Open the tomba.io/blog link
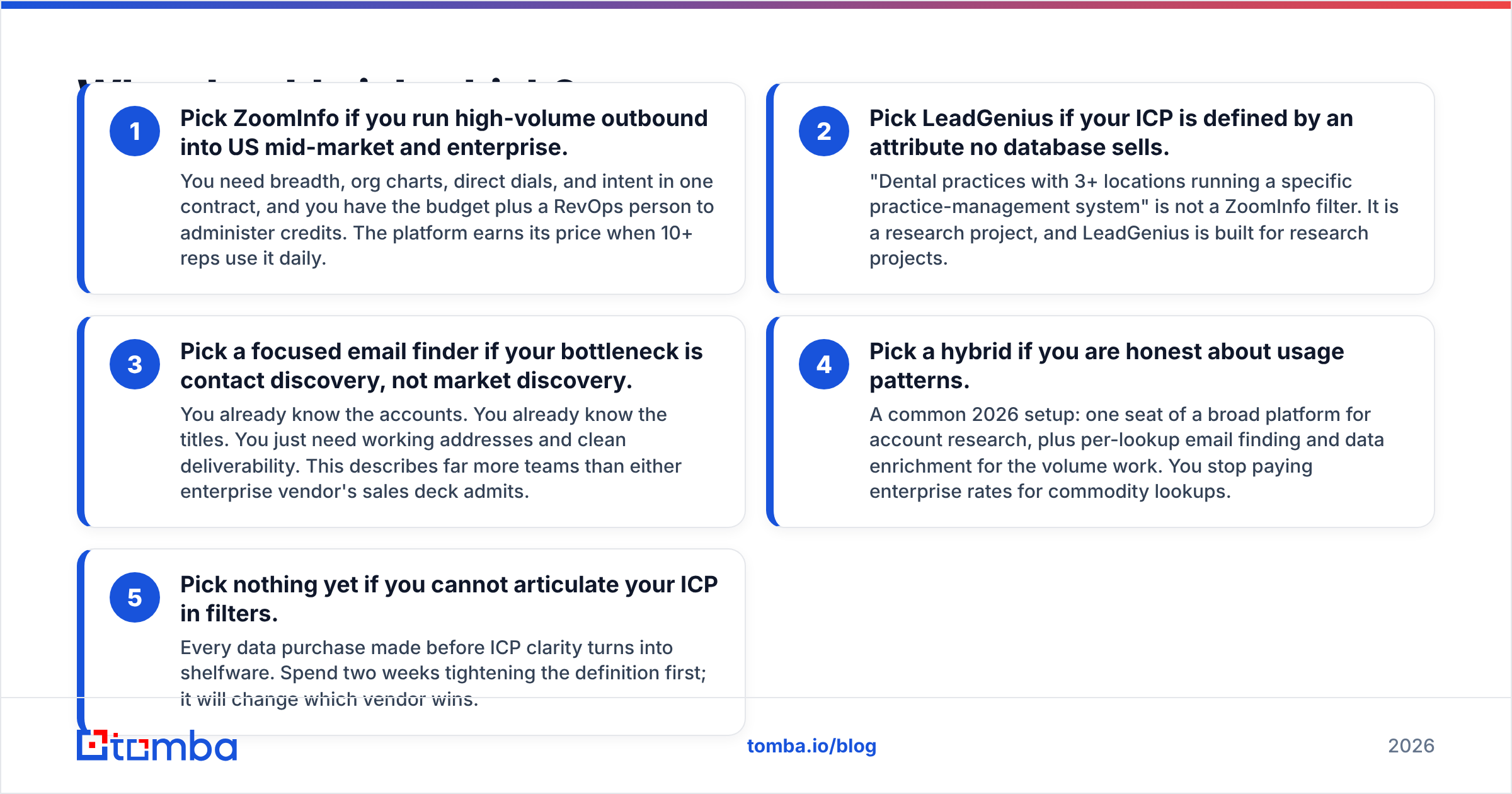Screen dimensions: 1512x794 811,746
